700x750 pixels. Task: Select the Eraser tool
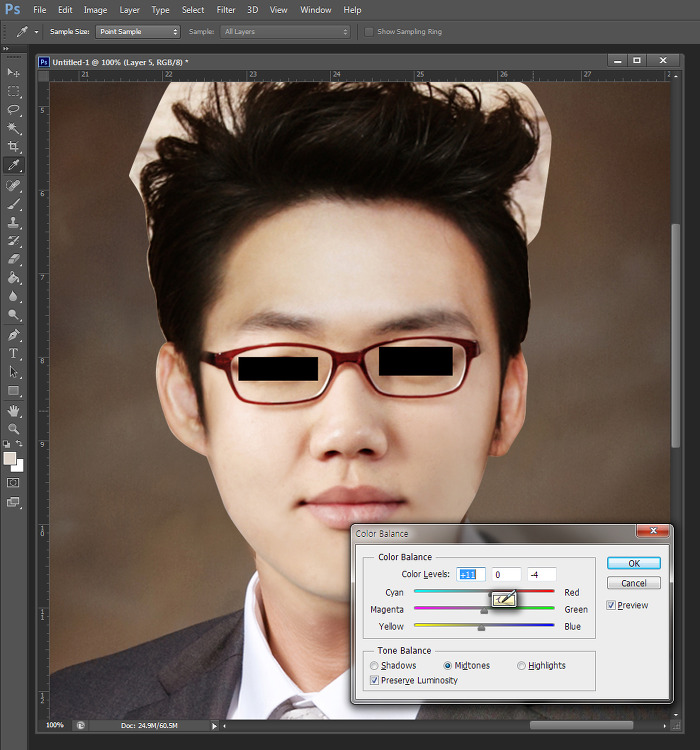[14, 259]
